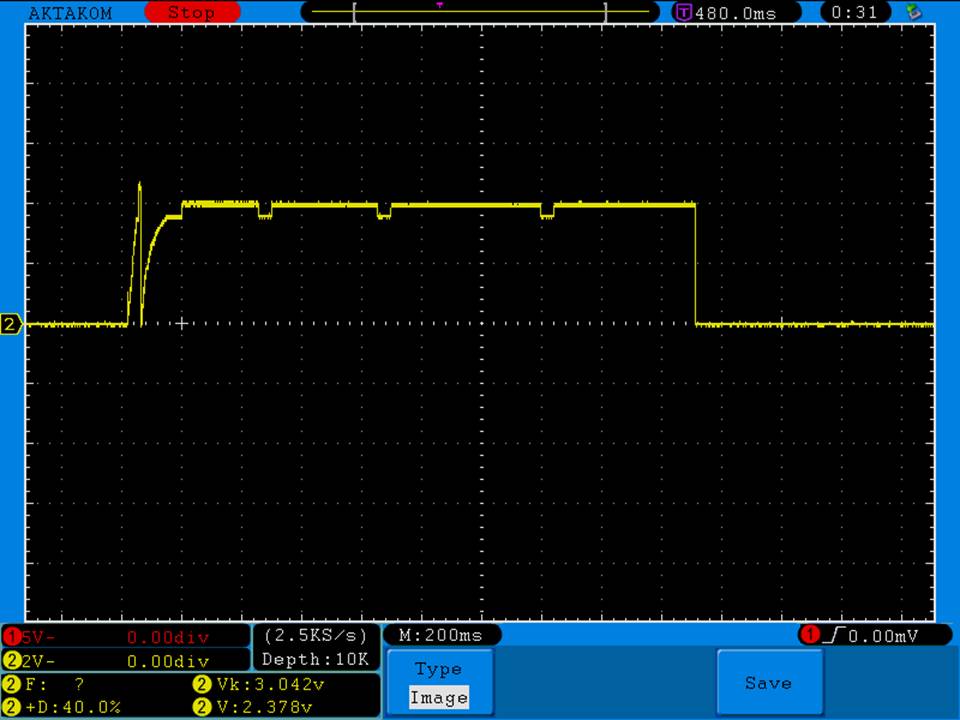Click the USB connection icon in top corner
960x720 pixels.
(912, 12)
